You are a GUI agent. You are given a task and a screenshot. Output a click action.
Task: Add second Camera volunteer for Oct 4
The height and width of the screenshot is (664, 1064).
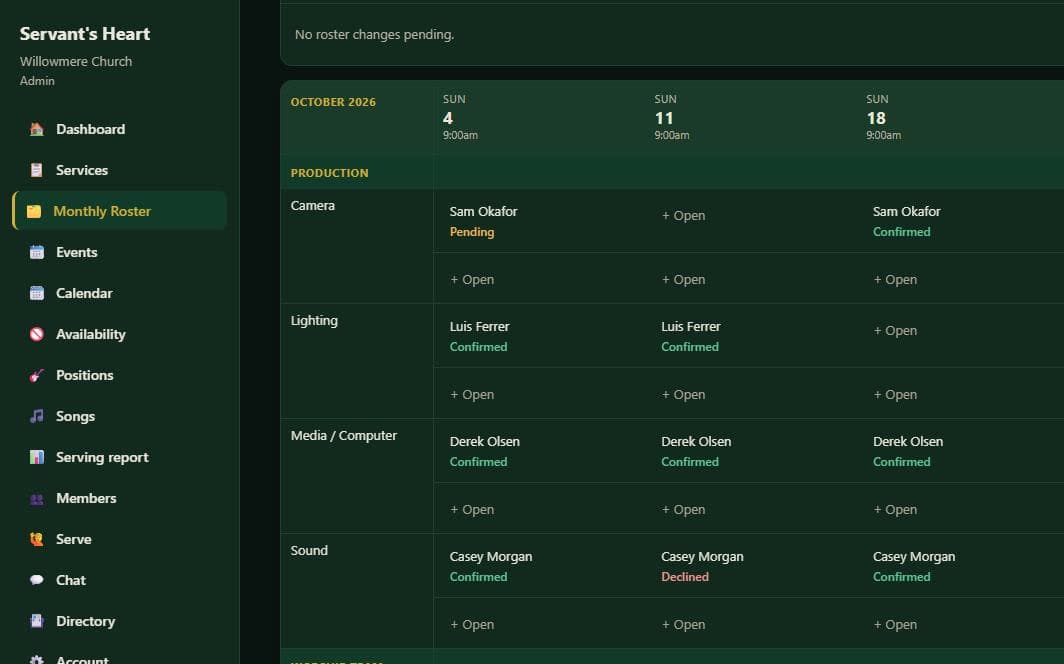point(472,279)
